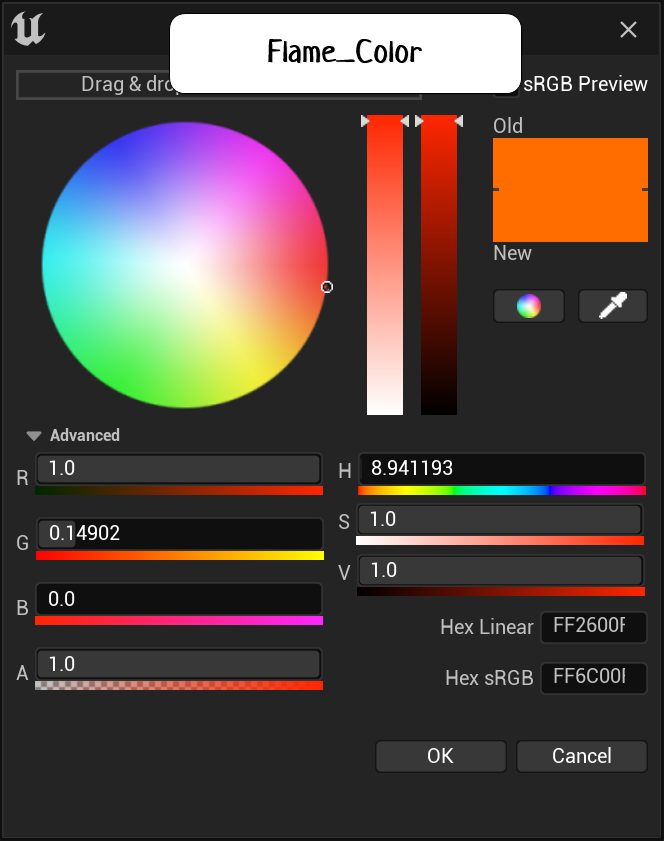Click the Drag & drop theme bar
Viewport: 664px width, 841px height.
coord(219,85)
